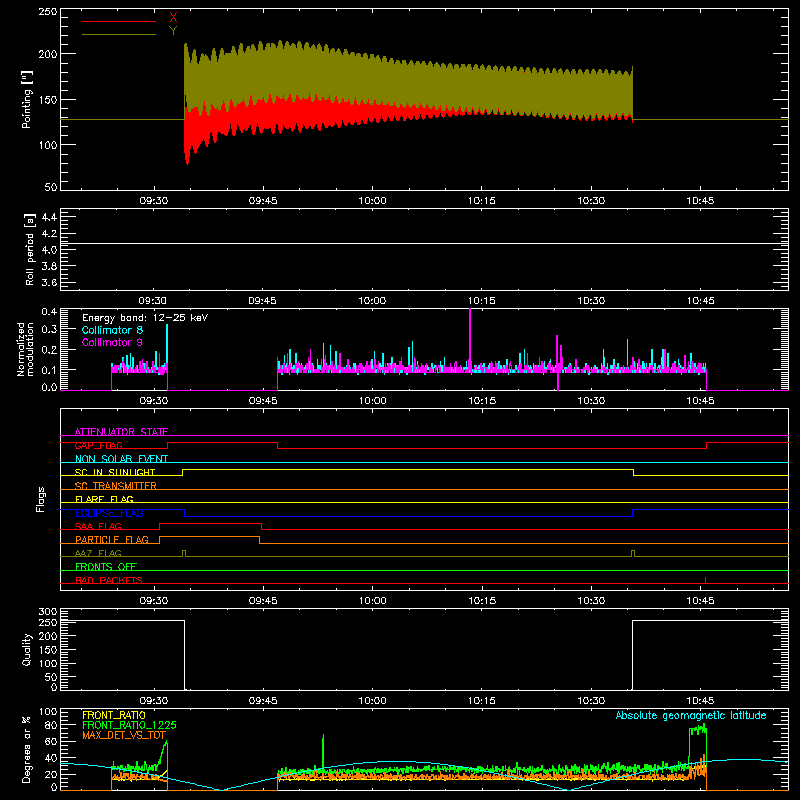The image size is (800, 800).
Task: Click the Pointing axis title
Action: 27,99
